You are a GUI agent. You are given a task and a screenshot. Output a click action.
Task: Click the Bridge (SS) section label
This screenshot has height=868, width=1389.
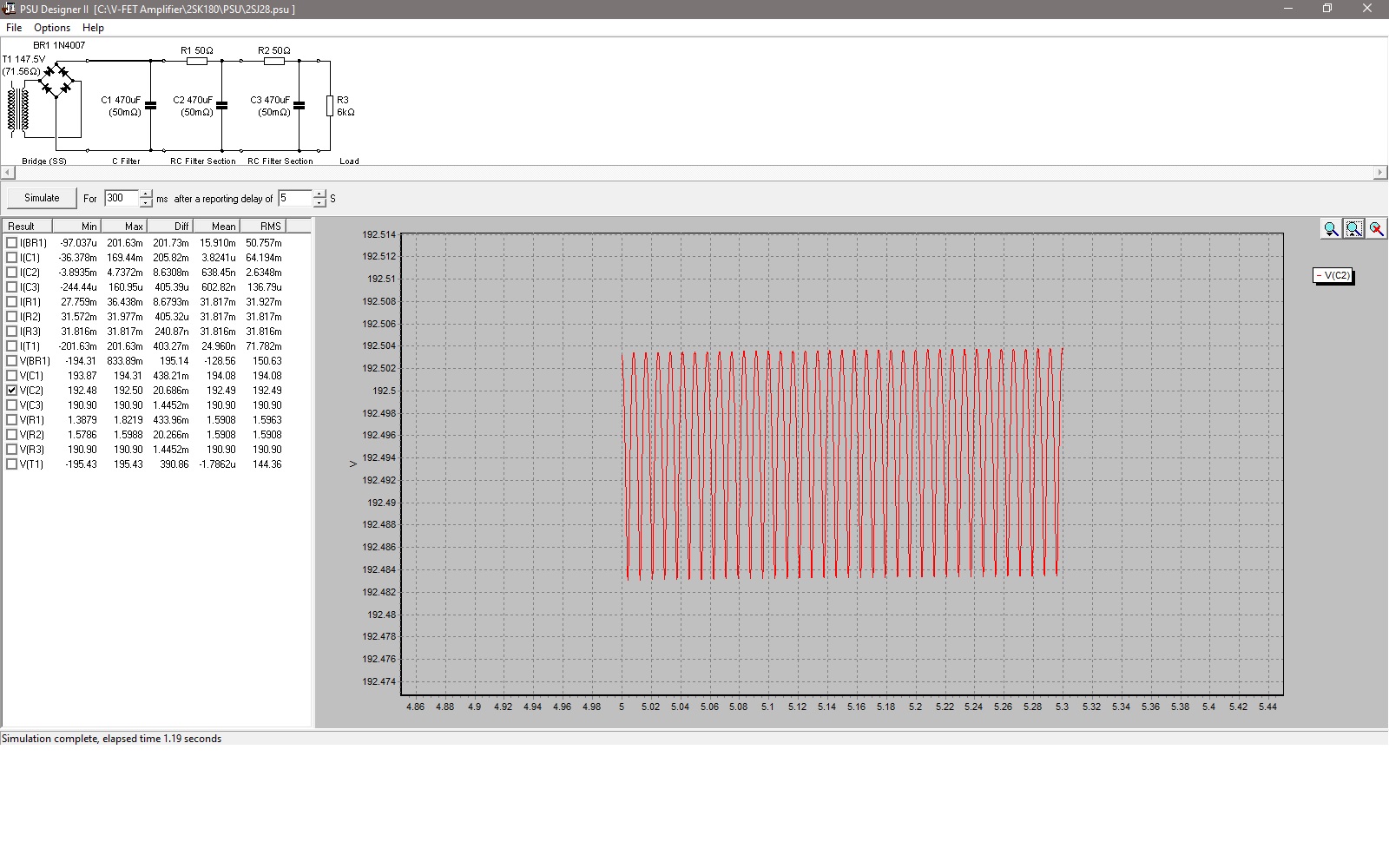(44, 161)
